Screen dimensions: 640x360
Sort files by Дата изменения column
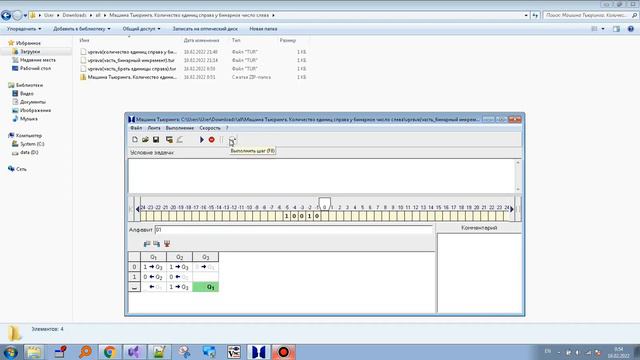pos(201,40)
